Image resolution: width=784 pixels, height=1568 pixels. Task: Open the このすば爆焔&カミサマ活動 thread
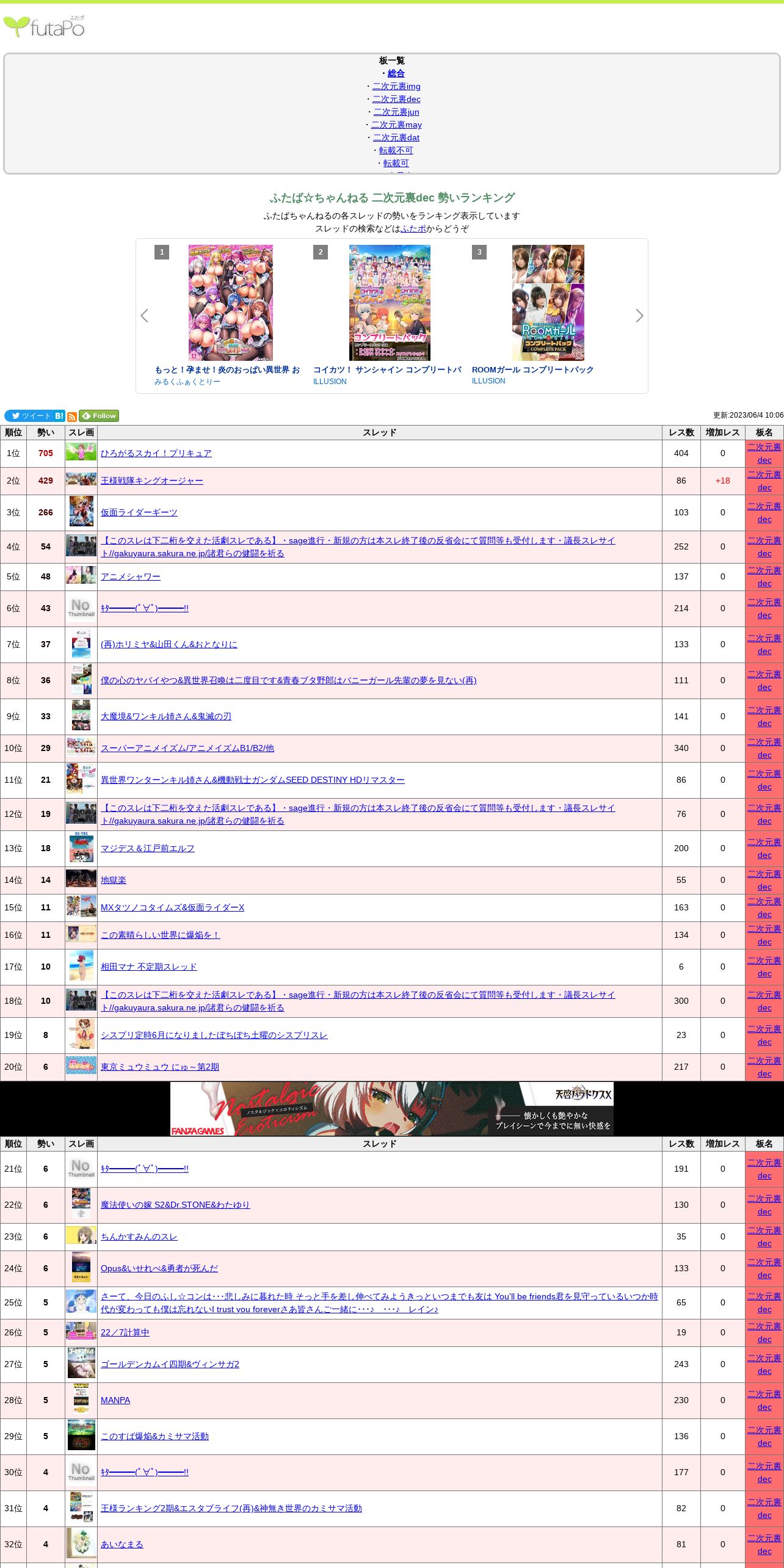(155, 1436)
